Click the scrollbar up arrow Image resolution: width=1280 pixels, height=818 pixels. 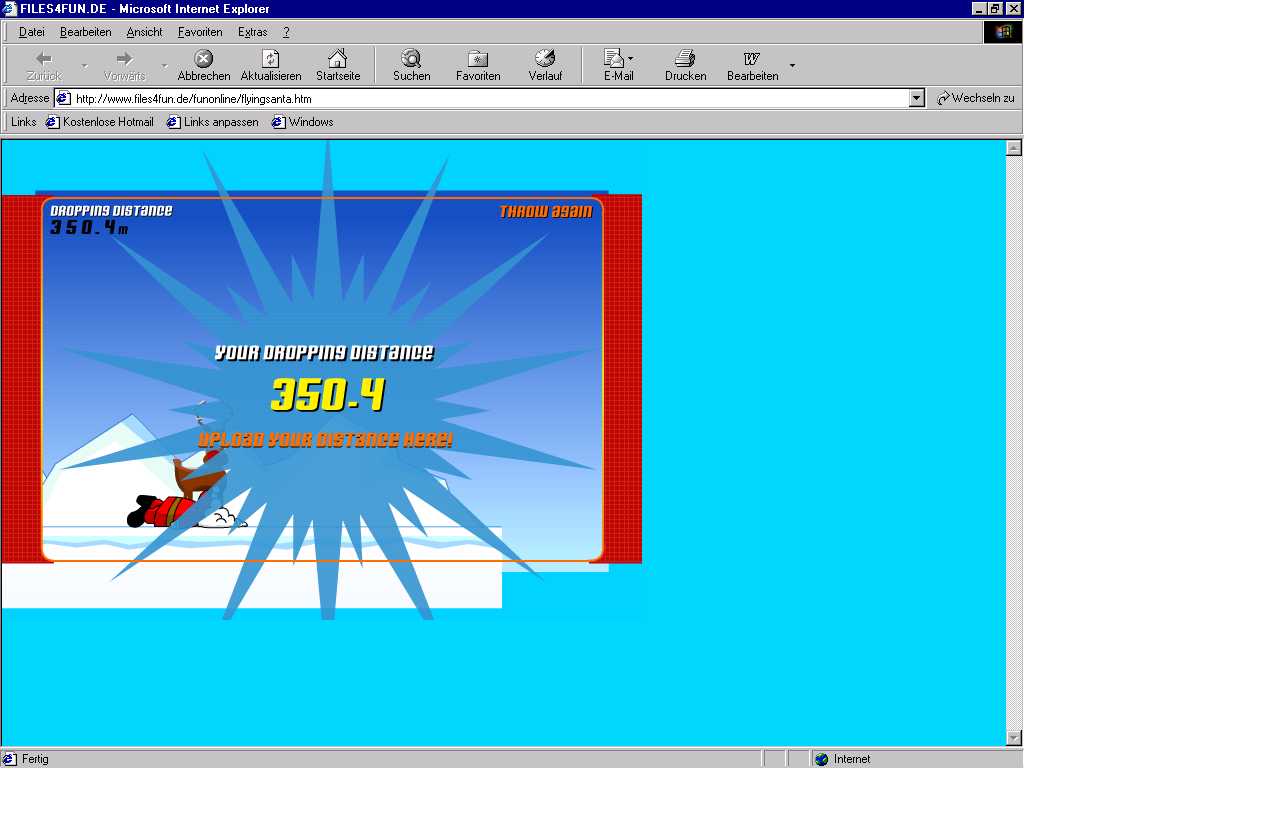coord(1014,148)
